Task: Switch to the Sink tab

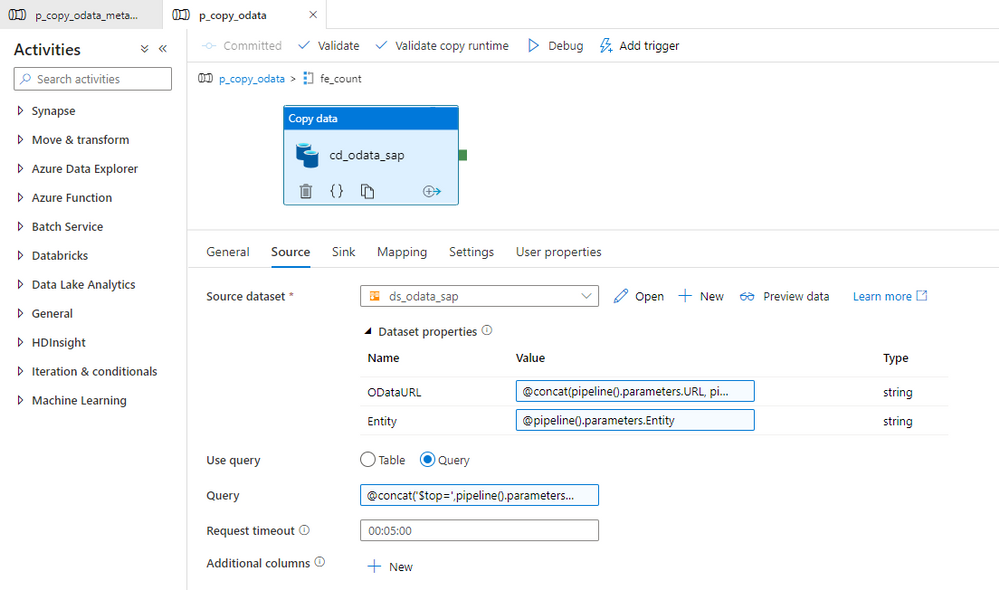Action: tap(343, 252)
